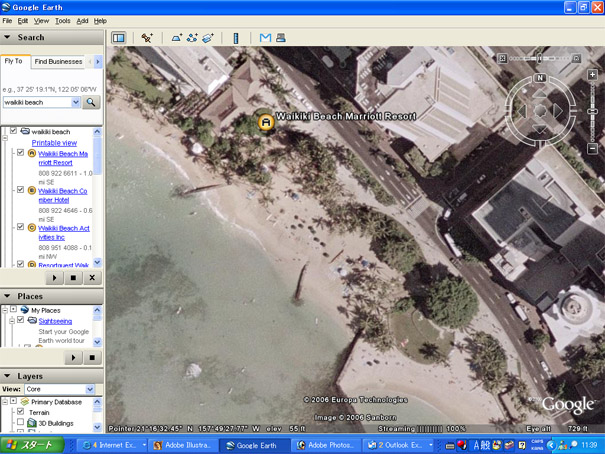Collapse the Places panel
The height and width of the screenshot is (454, 605).
click(7, 296)
